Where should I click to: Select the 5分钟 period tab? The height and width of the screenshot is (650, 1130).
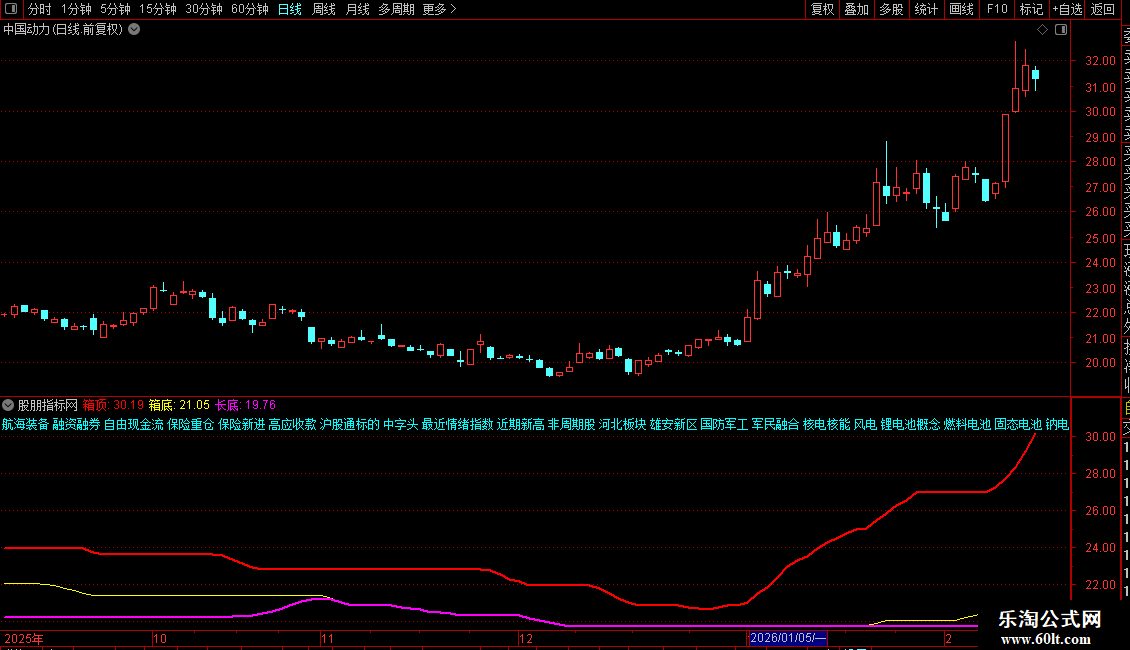pyautogui.click(x=115, y=9)
